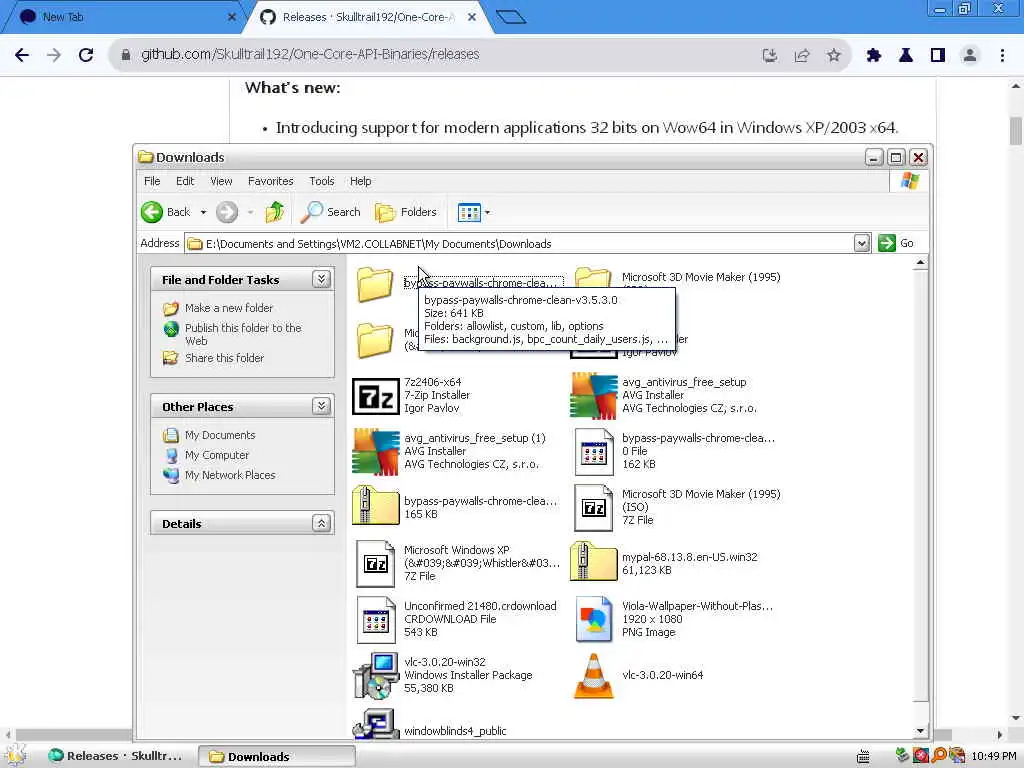The width and height of the screenshot is (1024, 768).
Task: Click the install app icon in address bar
Action: (x=770, y=55)
